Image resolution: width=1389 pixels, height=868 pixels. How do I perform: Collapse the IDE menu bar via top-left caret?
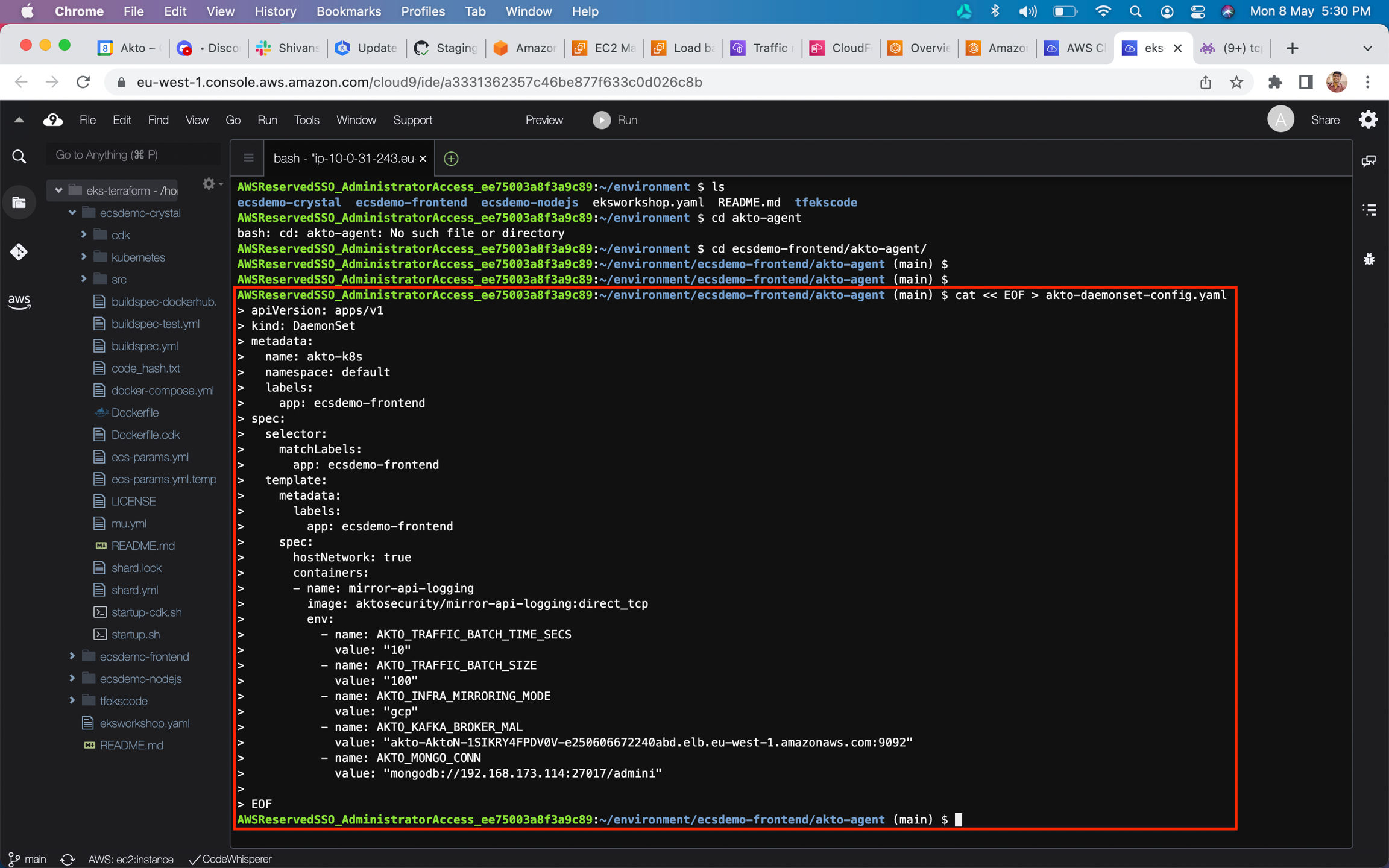pyautogui.click(x=18, y=119)
